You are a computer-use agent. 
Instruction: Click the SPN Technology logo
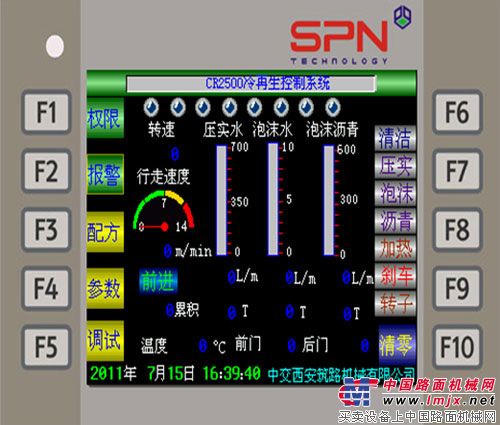coord(339,42)
